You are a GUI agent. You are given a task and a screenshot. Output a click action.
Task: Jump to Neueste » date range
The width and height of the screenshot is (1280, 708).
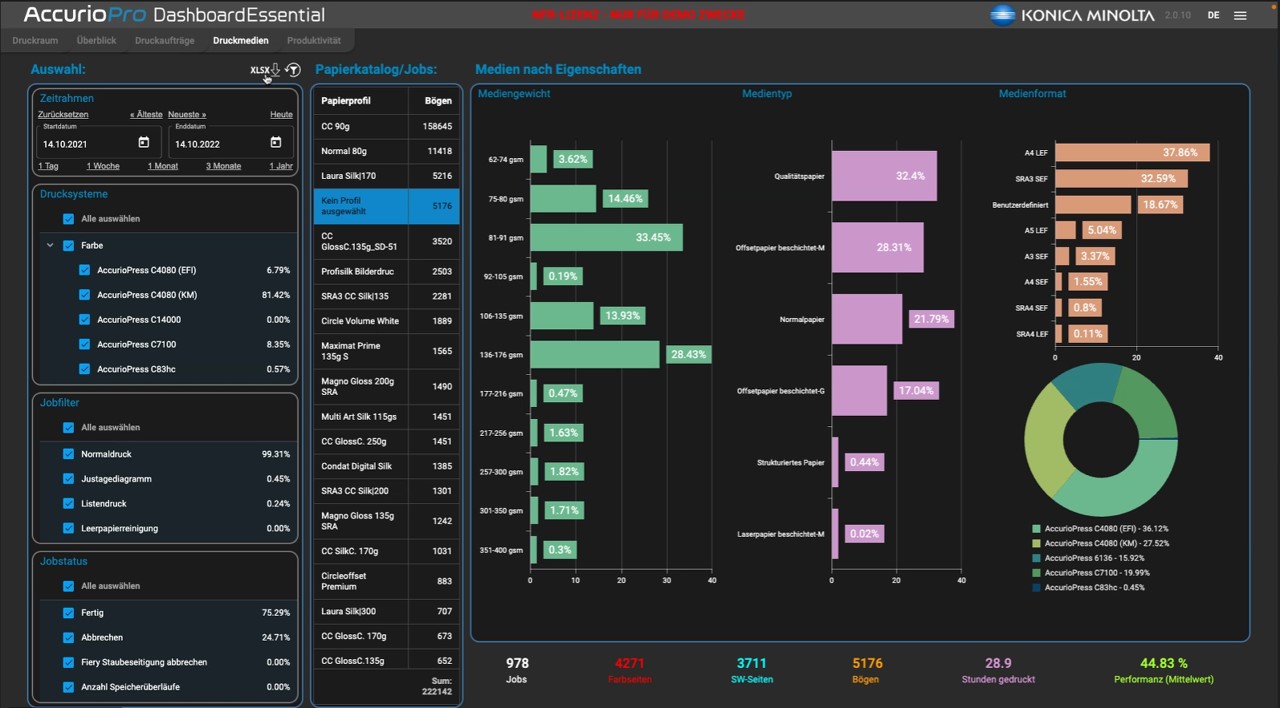click(187, 115)
